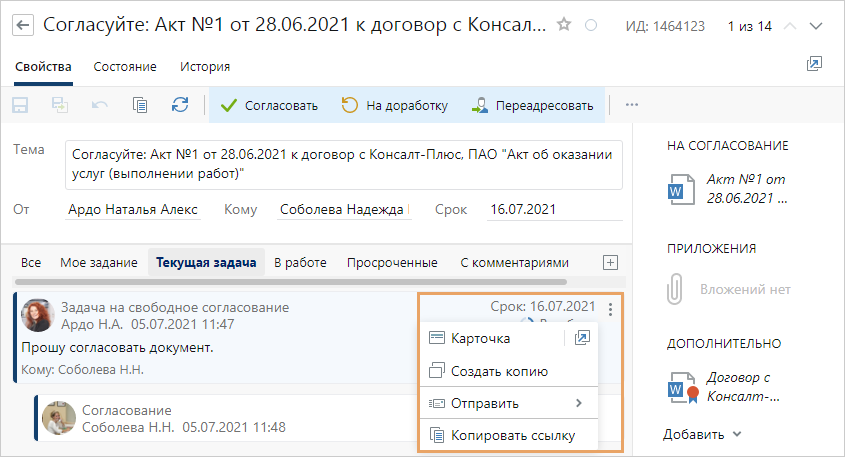Image resolution: width=845 pixels, height=457 pixels.
Task: Open task in new window icon below navigation
Action: click(x=814, y=64)
